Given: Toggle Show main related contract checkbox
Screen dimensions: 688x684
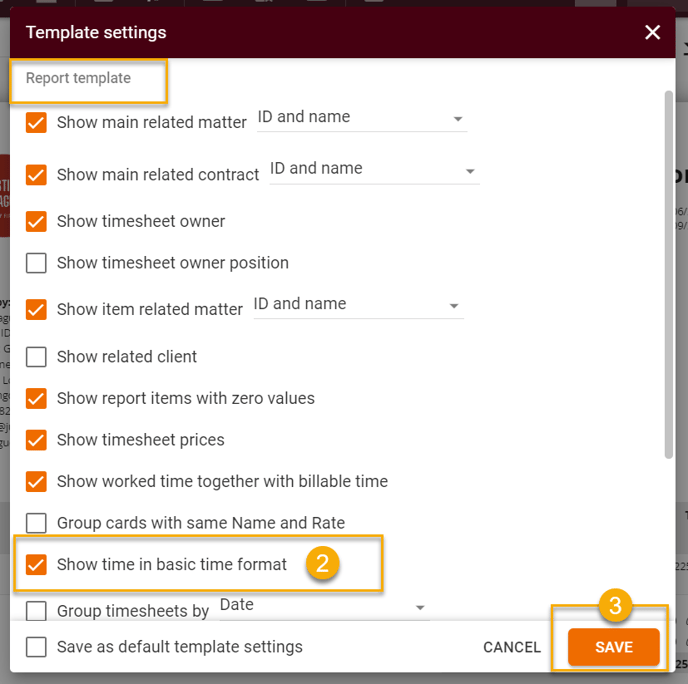Looking at the screenshot, I should 36,175.
